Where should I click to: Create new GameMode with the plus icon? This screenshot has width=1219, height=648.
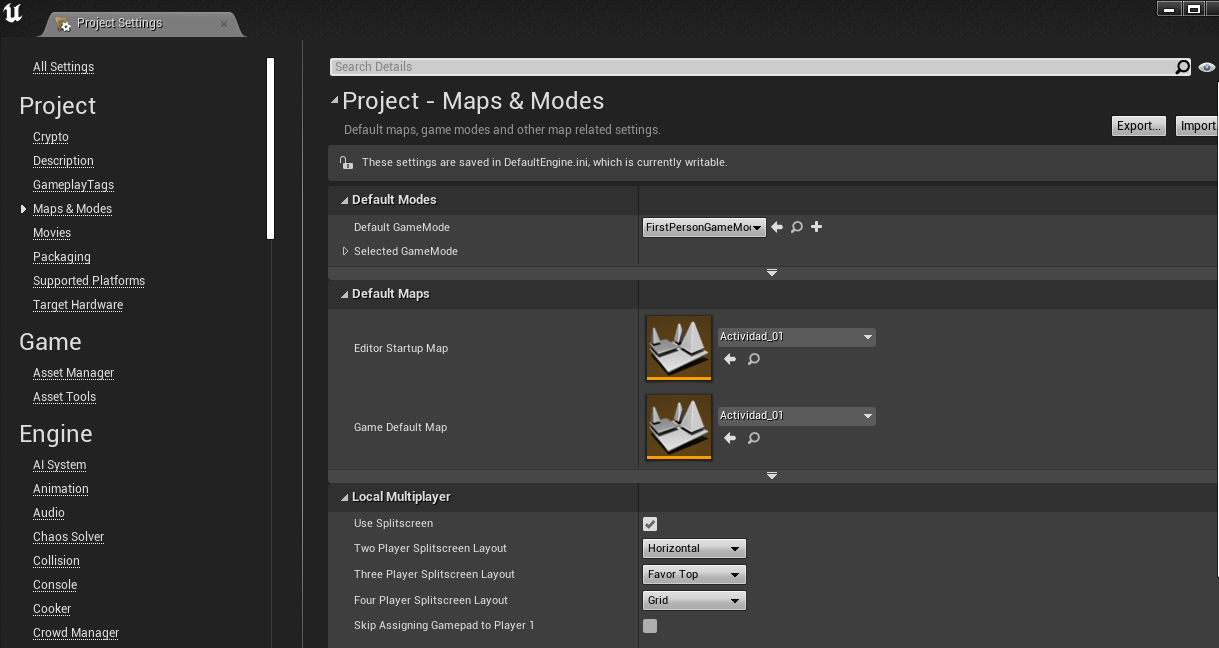817,227
